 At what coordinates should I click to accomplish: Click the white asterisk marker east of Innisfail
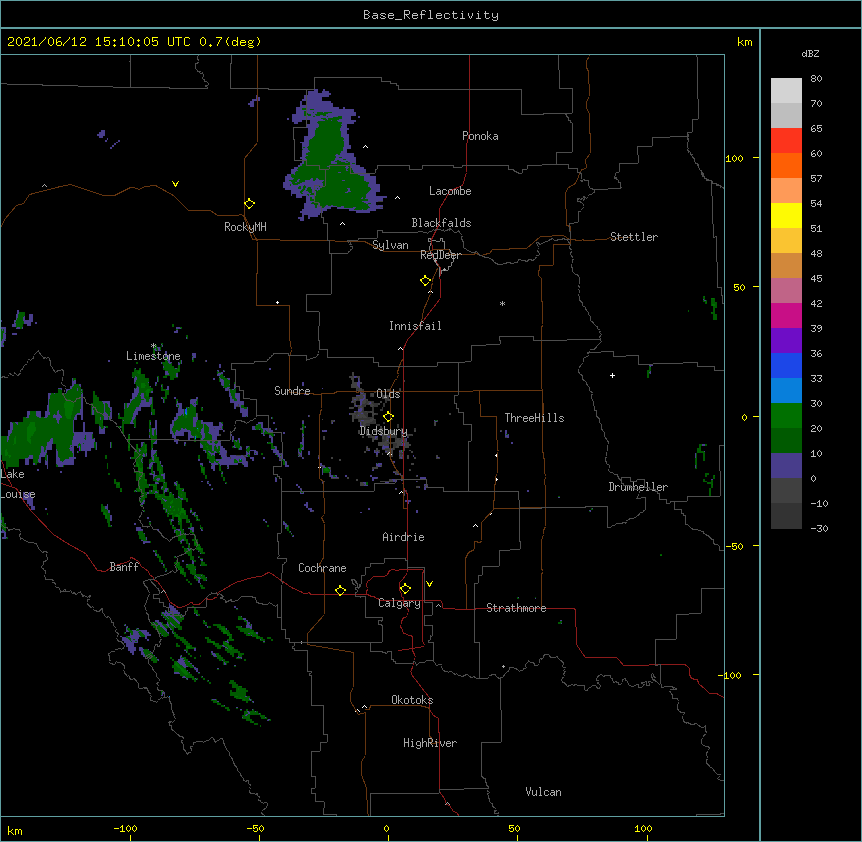(502, 303)
